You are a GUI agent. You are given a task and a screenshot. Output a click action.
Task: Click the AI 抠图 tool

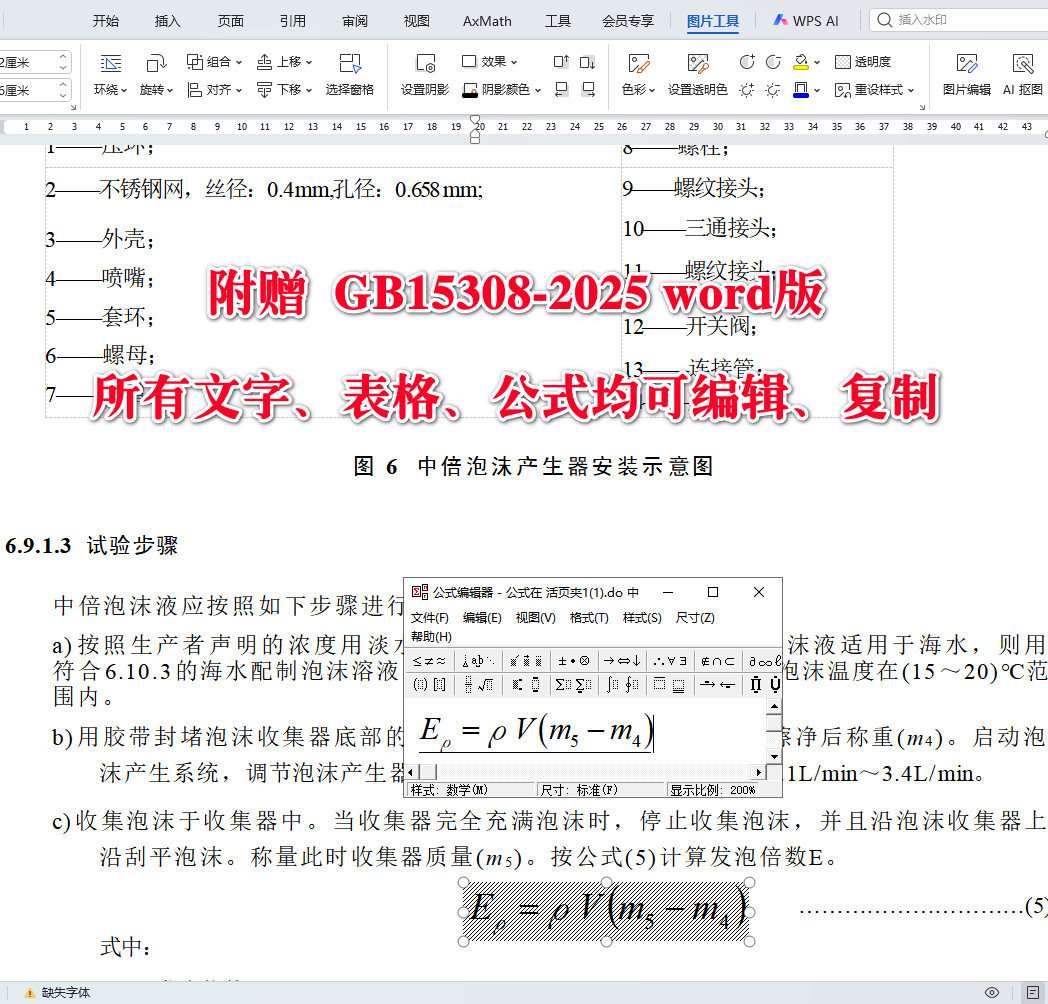[x=1022, y=75]
